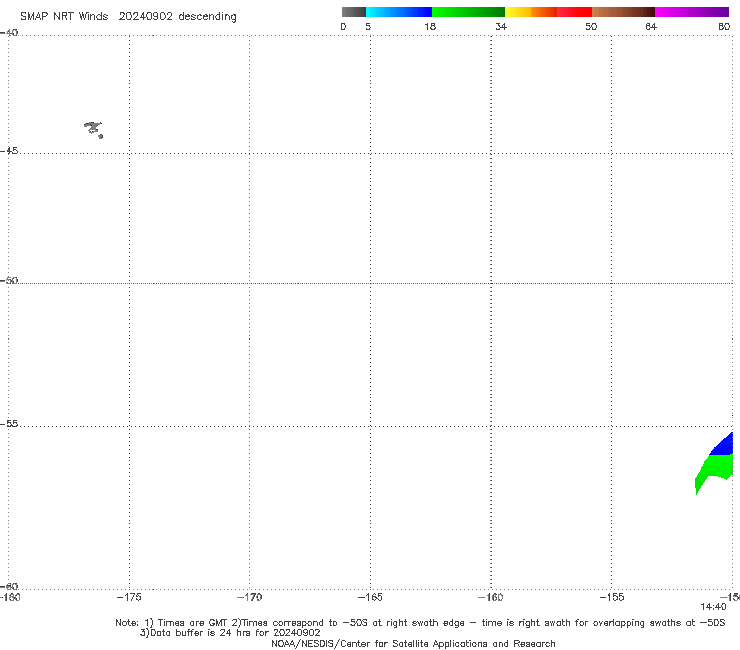The height and width of the screenshot is (650, 740).
Task: Click the title text 'SMAP NRT Winds'
Action: [x=64, y=17]
